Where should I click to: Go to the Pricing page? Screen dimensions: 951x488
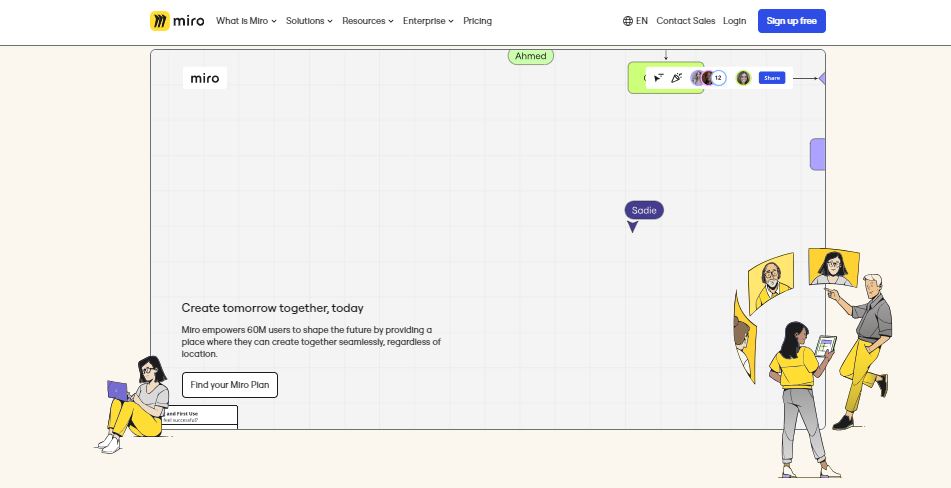(477, 21)
